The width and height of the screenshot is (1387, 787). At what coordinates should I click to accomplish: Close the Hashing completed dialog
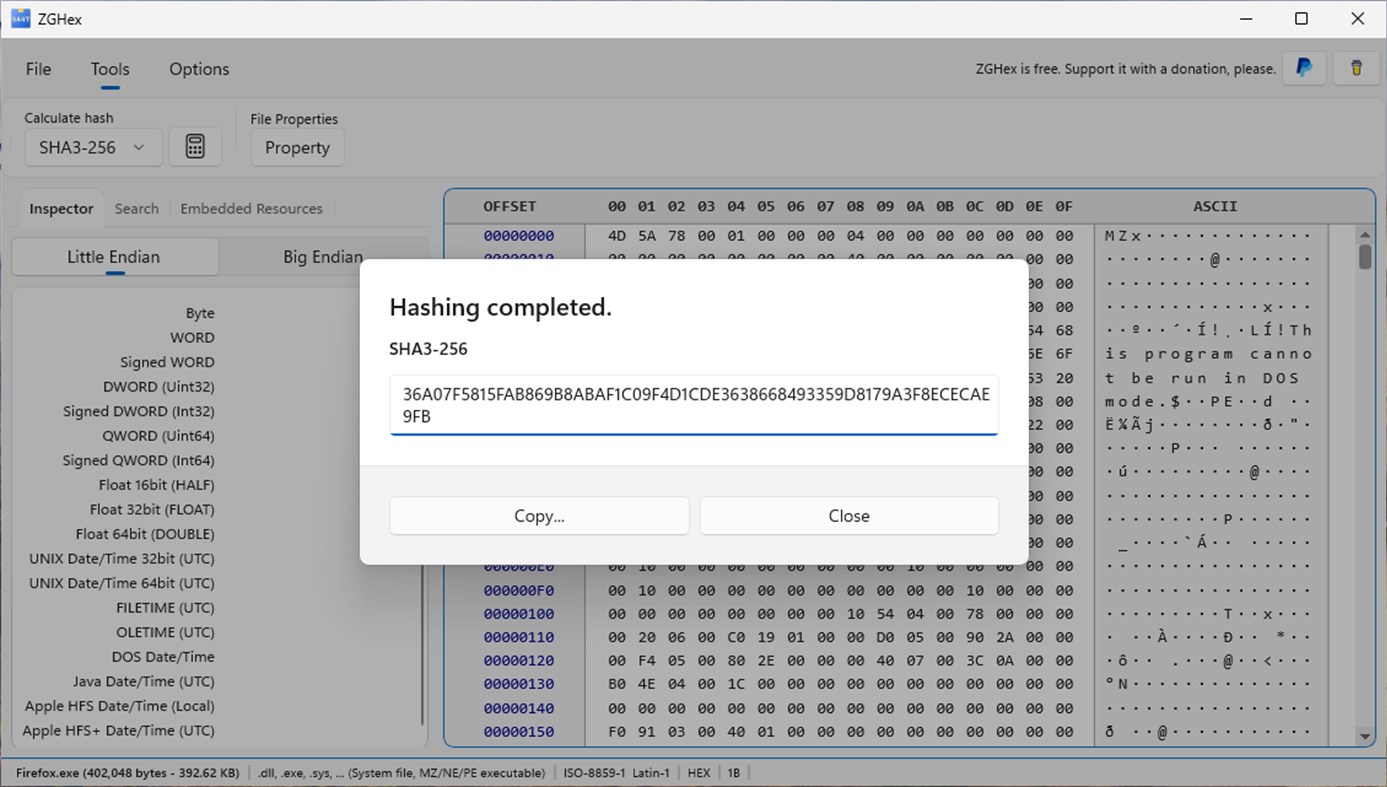point(849,516)
